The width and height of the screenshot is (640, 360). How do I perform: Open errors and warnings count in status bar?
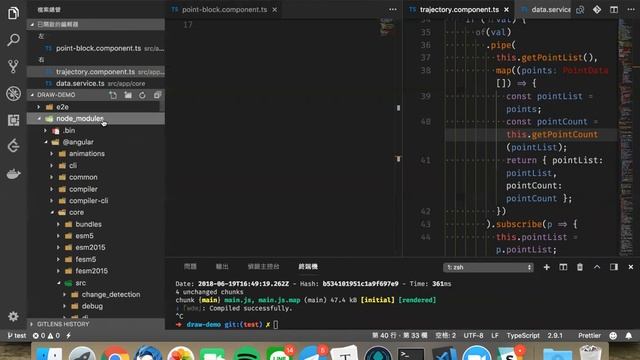[x=46, y=336]
